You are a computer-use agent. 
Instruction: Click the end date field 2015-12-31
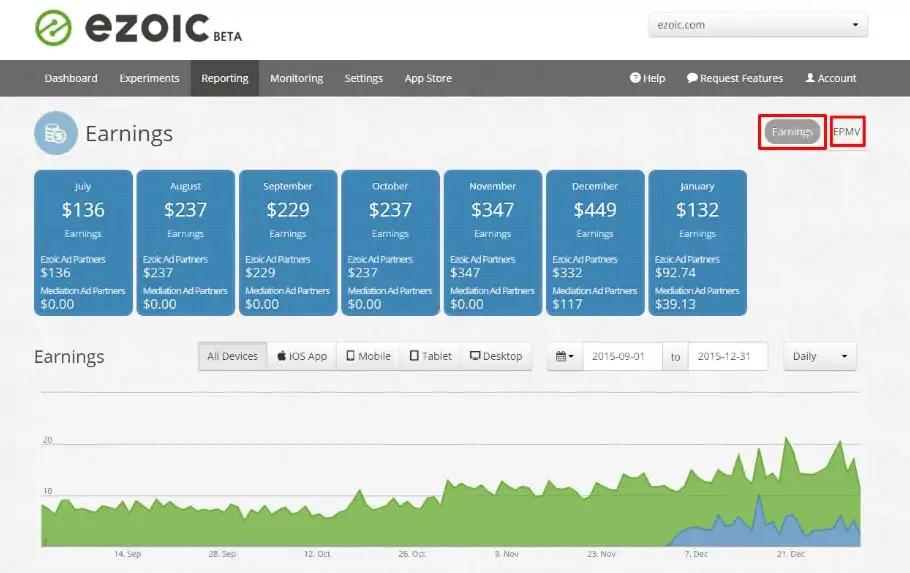click(x=728, y=356)
